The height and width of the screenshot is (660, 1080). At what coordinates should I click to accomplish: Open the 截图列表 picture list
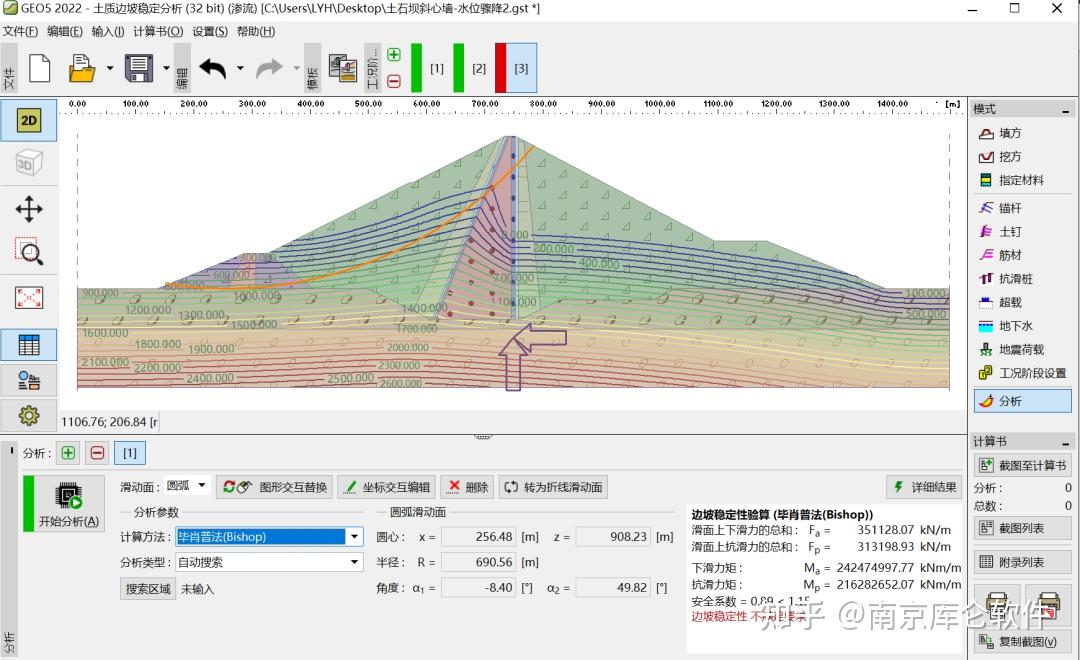[1023, 528]
